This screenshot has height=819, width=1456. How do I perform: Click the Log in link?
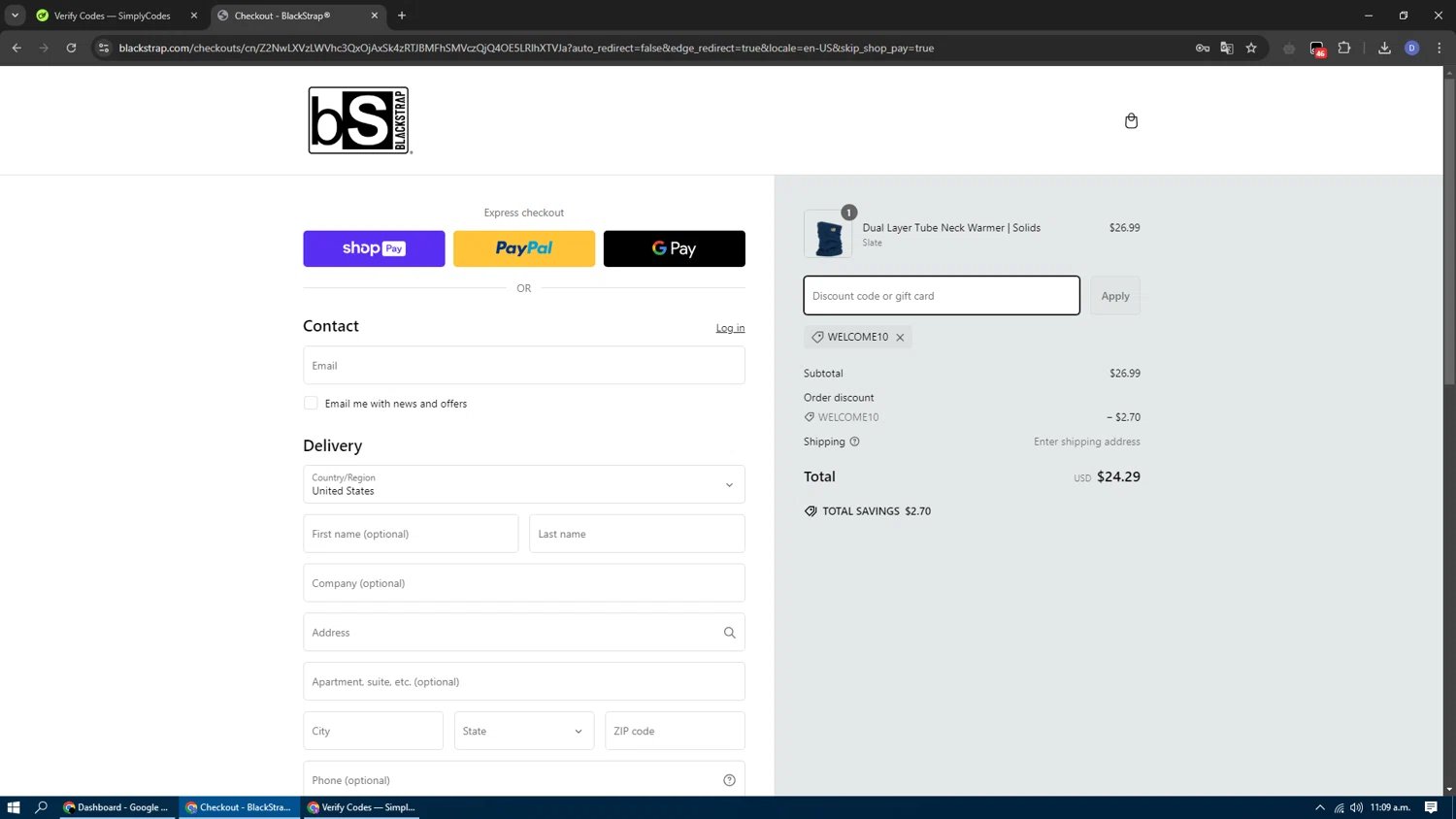coord(730,328)
